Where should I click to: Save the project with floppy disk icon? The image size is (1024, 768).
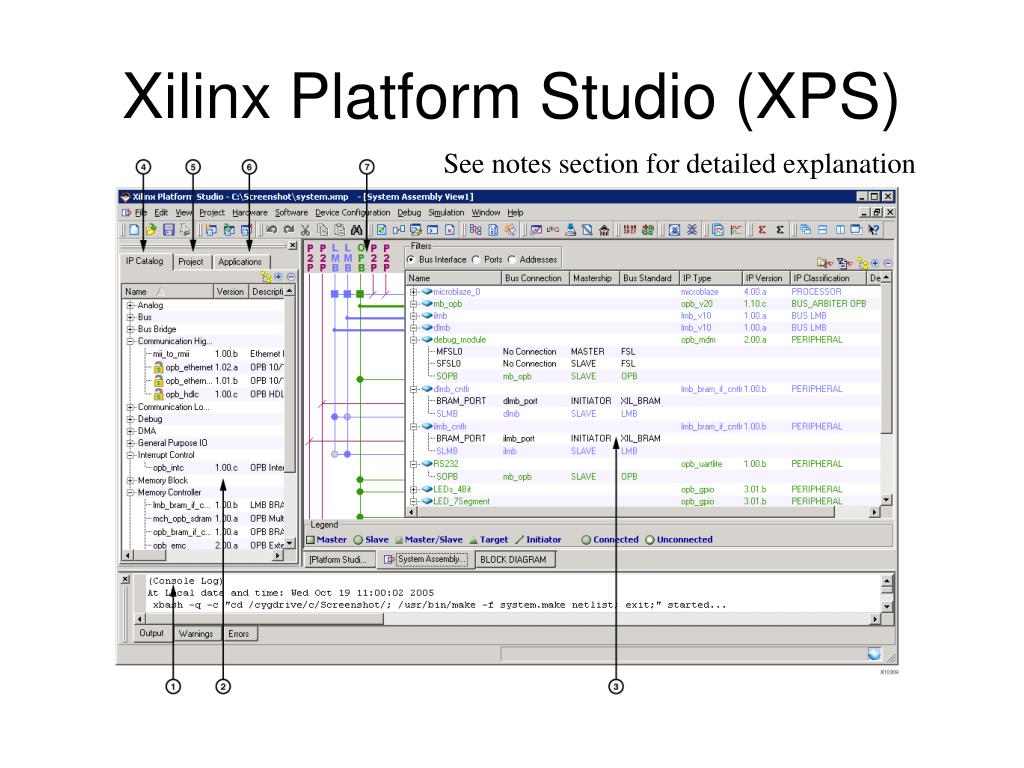coord(168,230)
